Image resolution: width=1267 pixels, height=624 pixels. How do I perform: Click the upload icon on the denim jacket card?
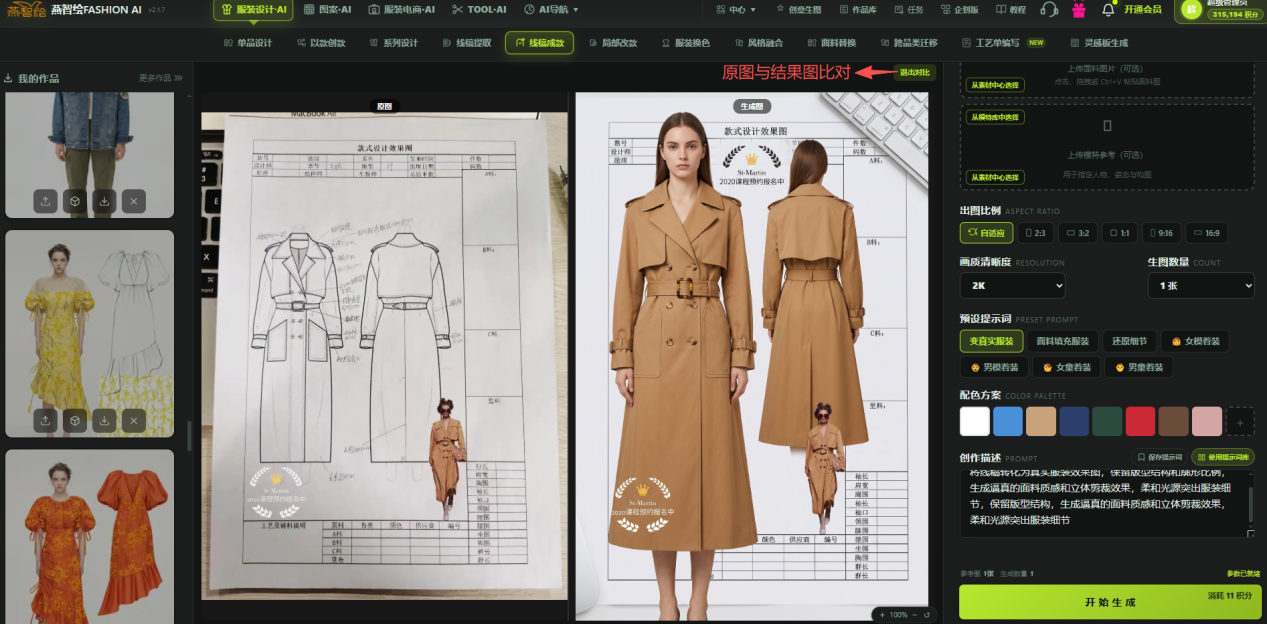(45, 201)
